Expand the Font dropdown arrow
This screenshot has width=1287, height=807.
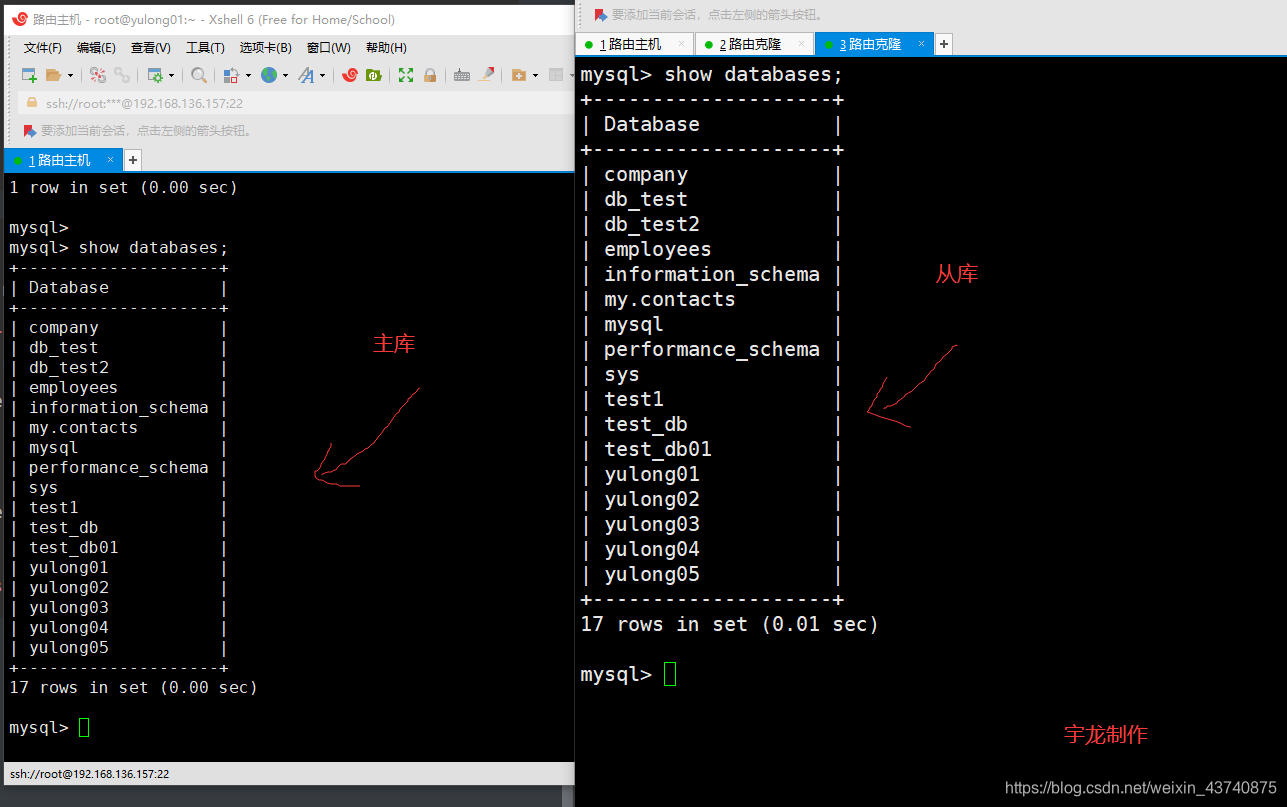tap(322, 76)
